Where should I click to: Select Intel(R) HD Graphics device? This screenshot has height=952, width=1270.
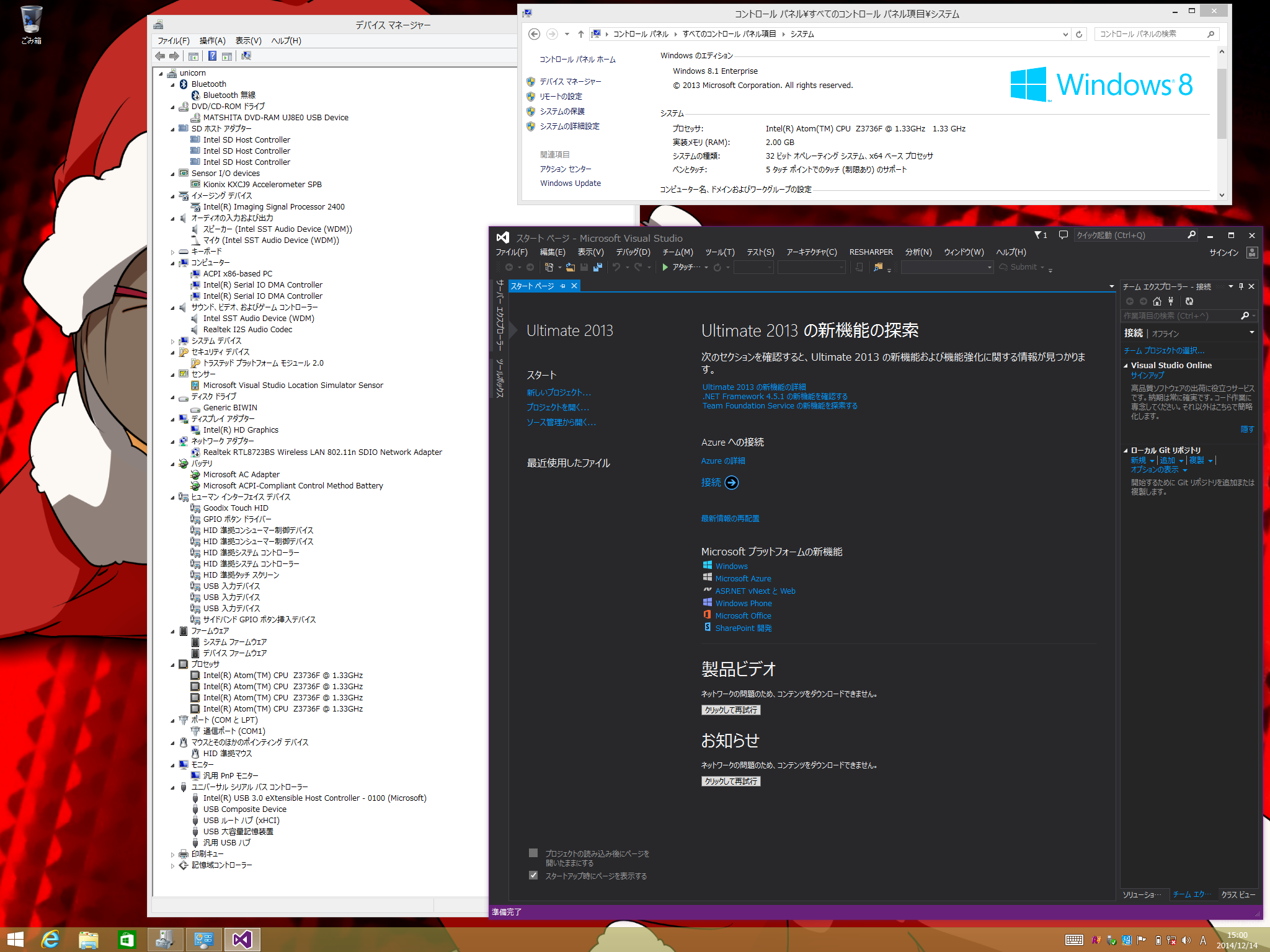point(241,430)
